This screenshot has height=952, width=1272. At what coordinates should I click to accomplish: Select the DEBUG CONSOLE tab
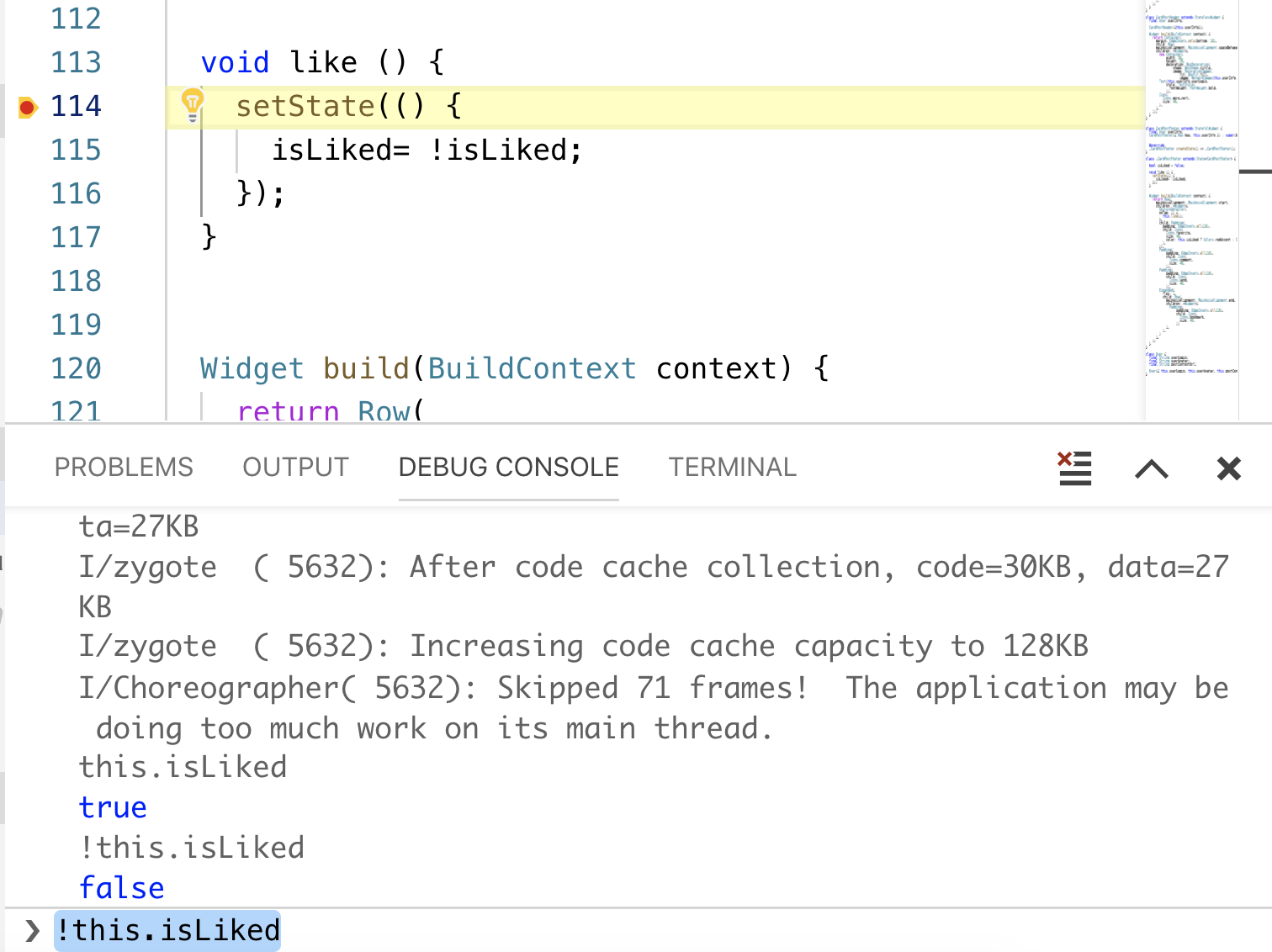508,467
